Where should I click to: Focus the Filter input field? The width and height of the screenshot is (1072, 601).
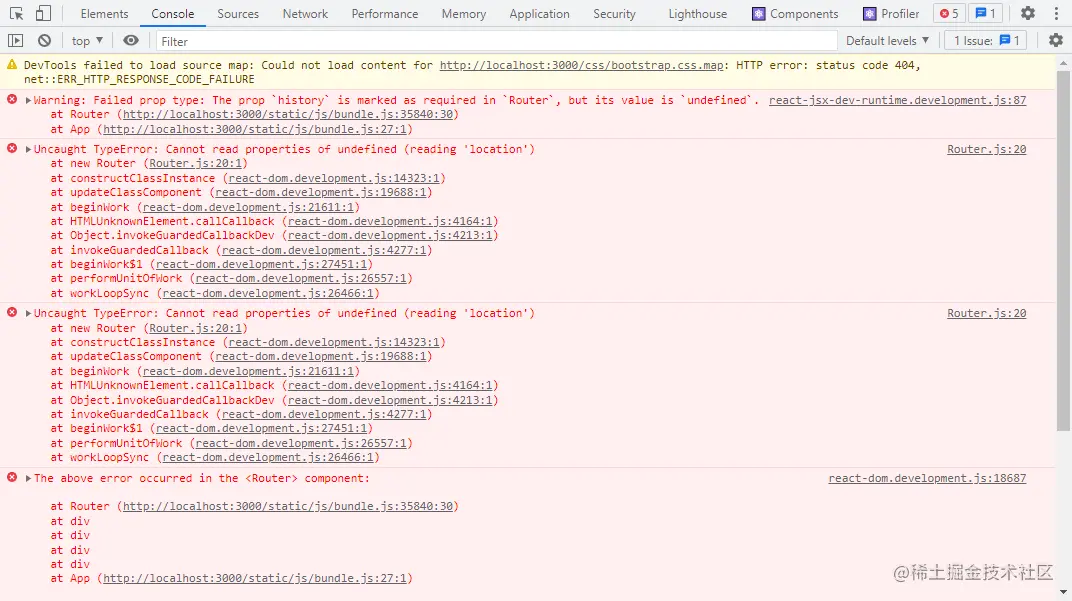[496, 42]
